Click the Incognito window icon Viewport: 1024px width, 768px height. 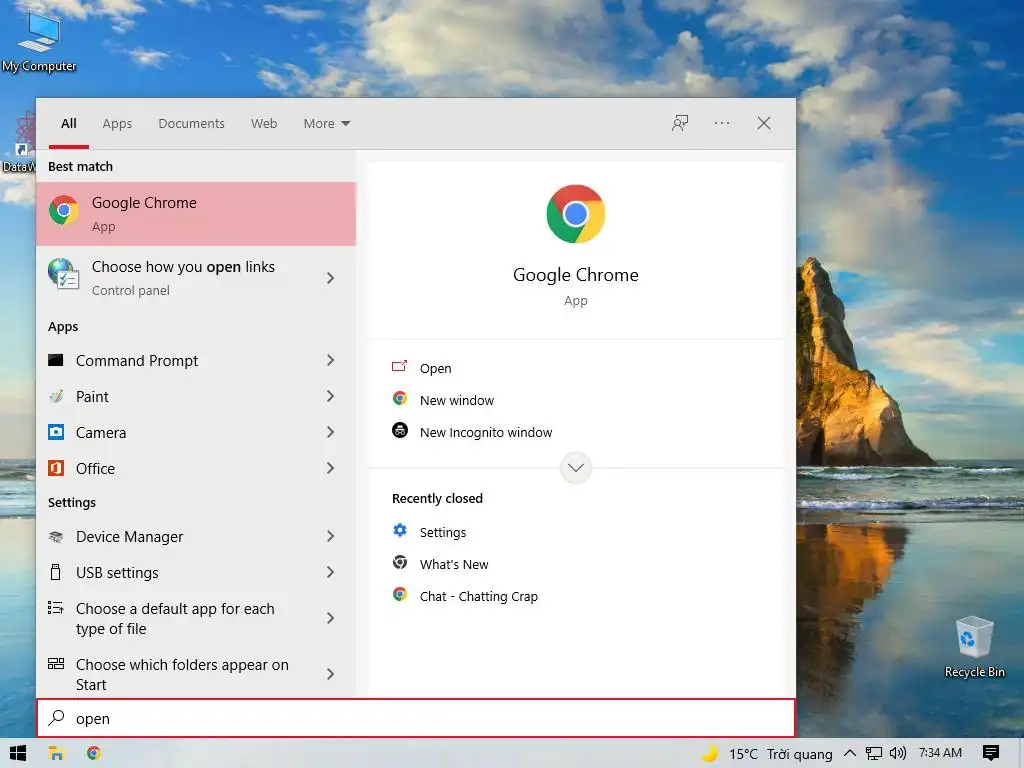tap(400, 431)
